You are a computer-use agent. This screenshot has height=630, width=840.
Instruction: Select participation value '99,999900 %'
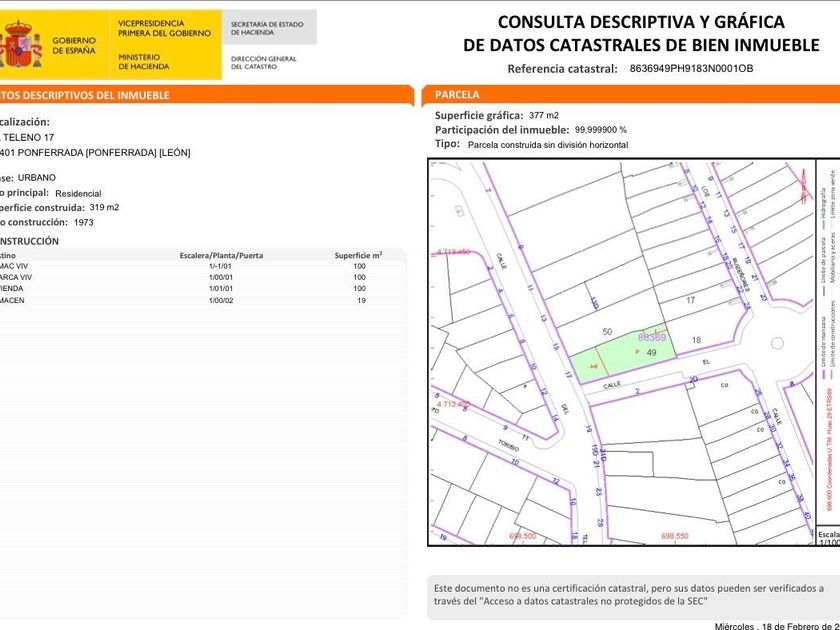point(601,130)
